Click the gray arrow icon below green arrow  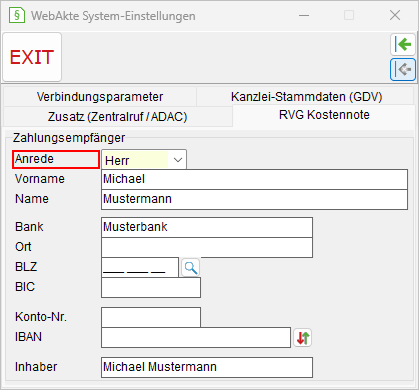(x=403, y=69)
